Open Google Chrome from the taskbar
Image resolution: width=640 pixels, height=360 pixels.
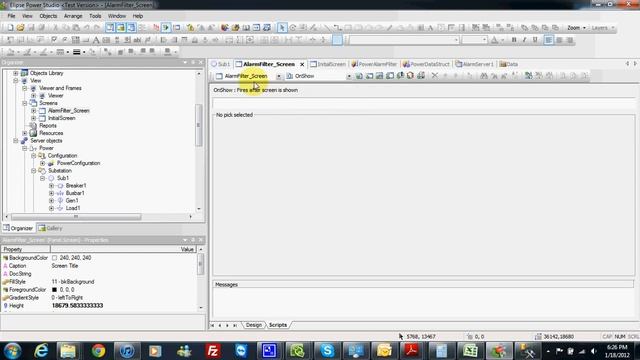[98, 351]
